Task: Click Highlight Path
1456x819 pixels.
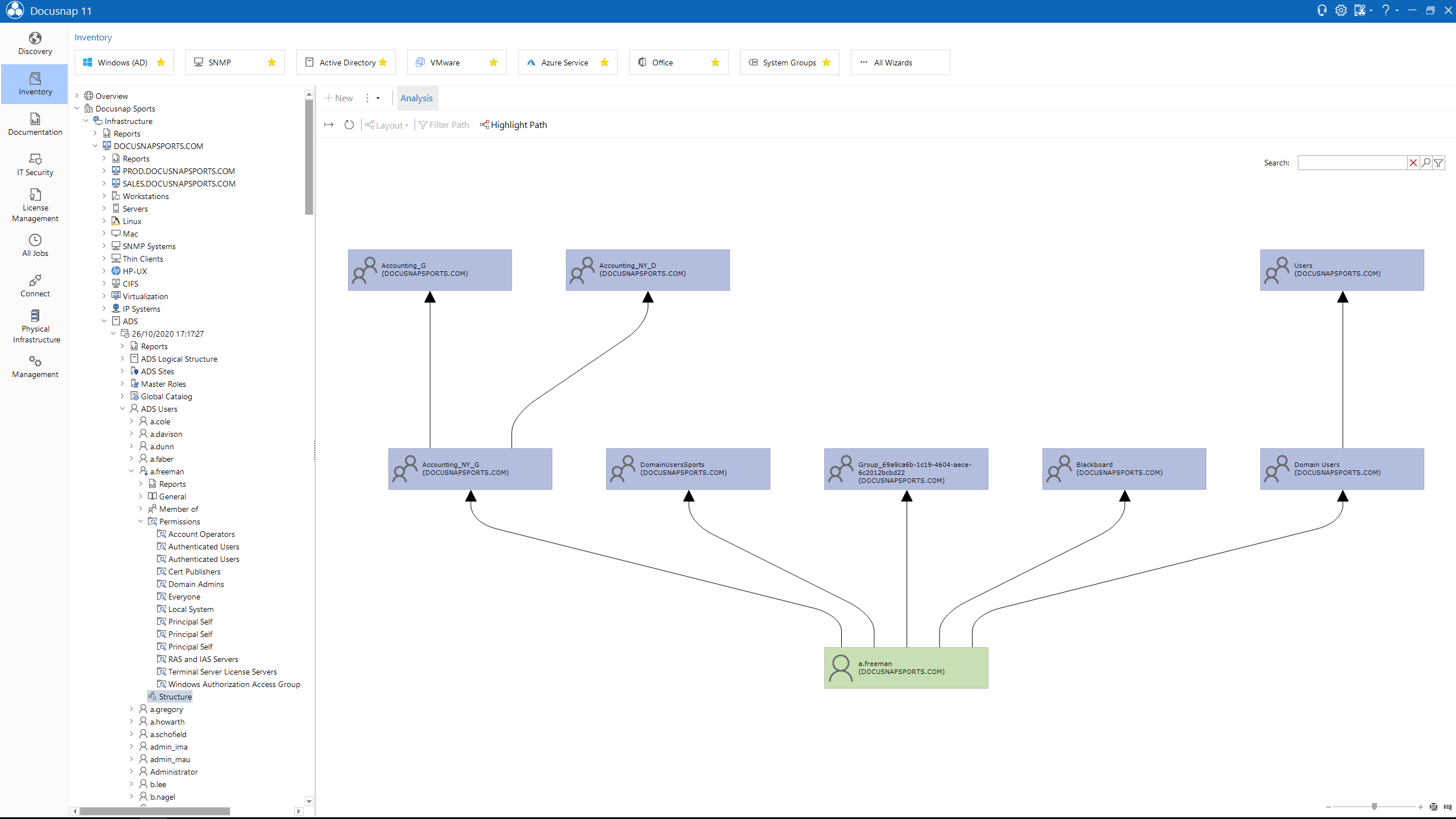Action: click(514, 125)
